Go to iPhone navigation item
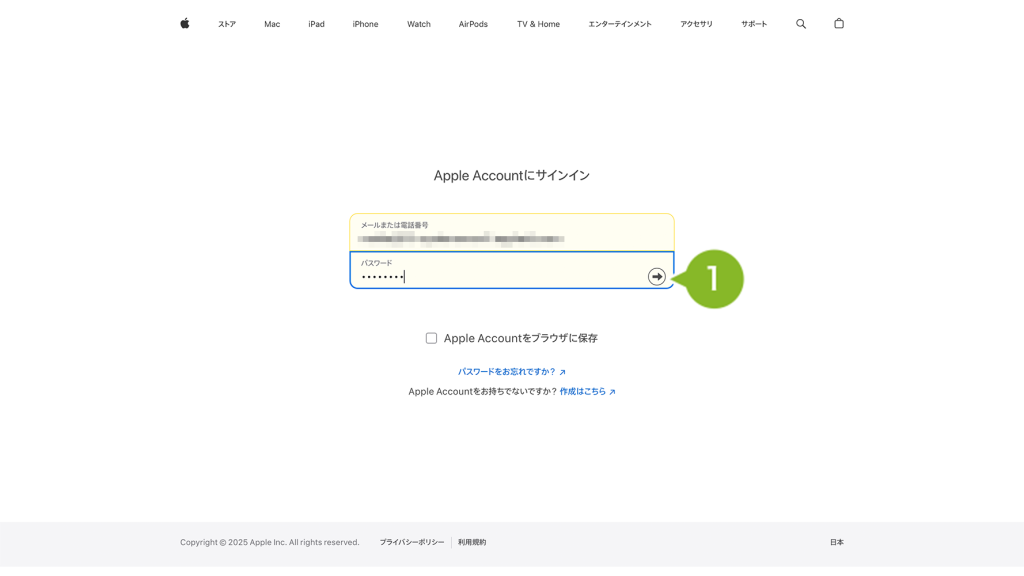Image resolution: width=1024 pixels, height=576 pixels. 365,24
